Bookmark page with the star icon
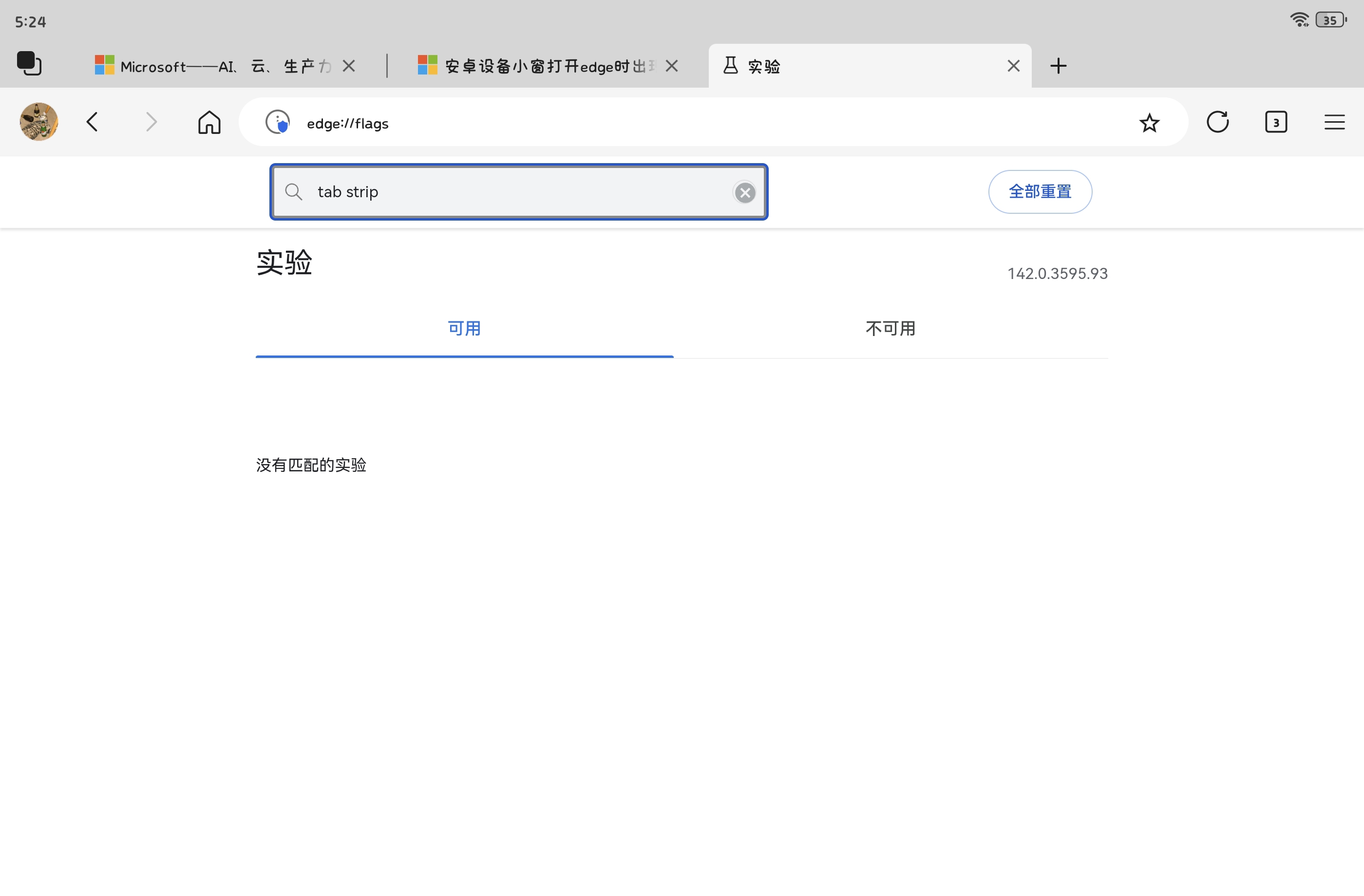This screenshot has width=1364, height=896. click(1149, 123)
